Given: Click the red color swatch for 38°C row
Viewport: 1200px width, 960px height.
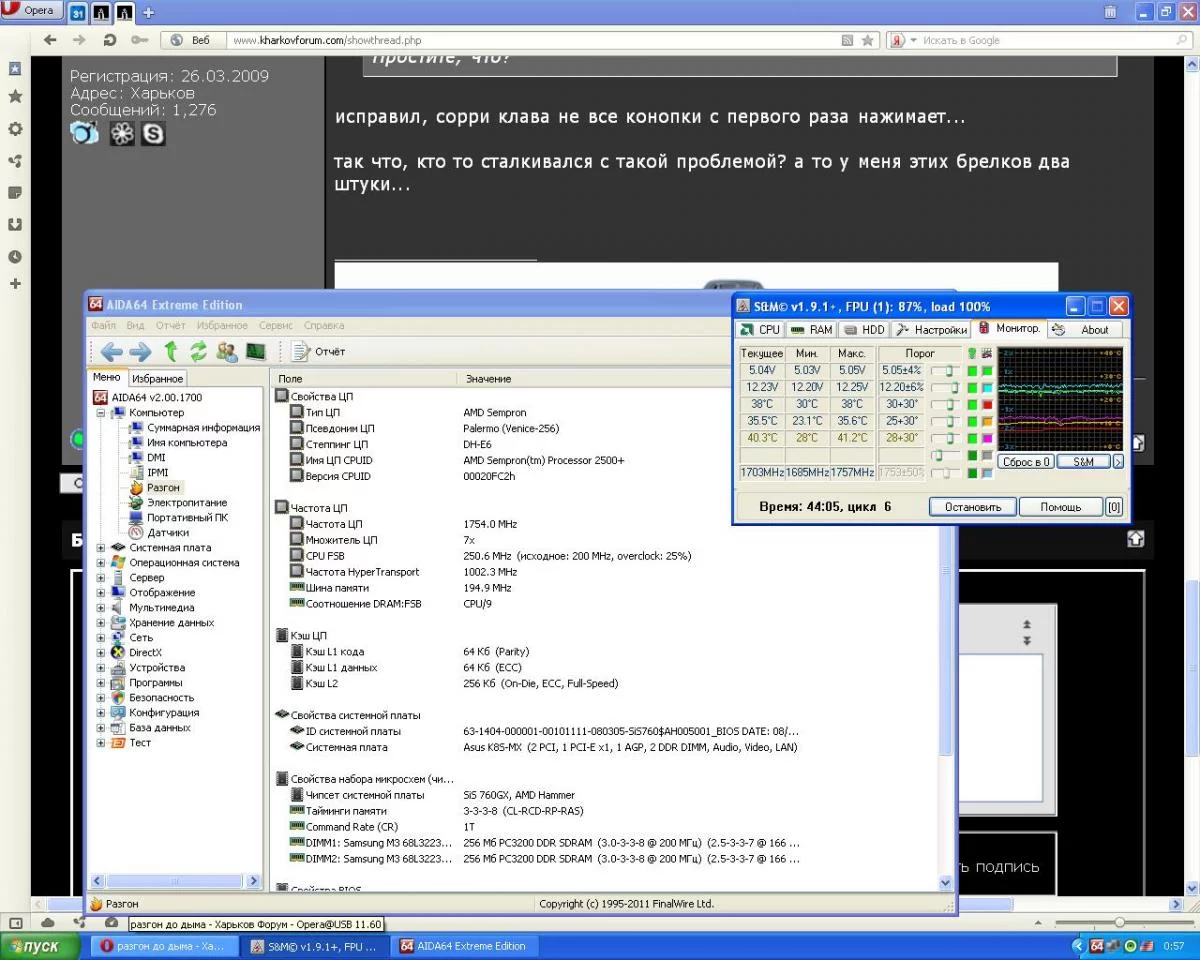Looking at the screenshot, I should 987,404.
